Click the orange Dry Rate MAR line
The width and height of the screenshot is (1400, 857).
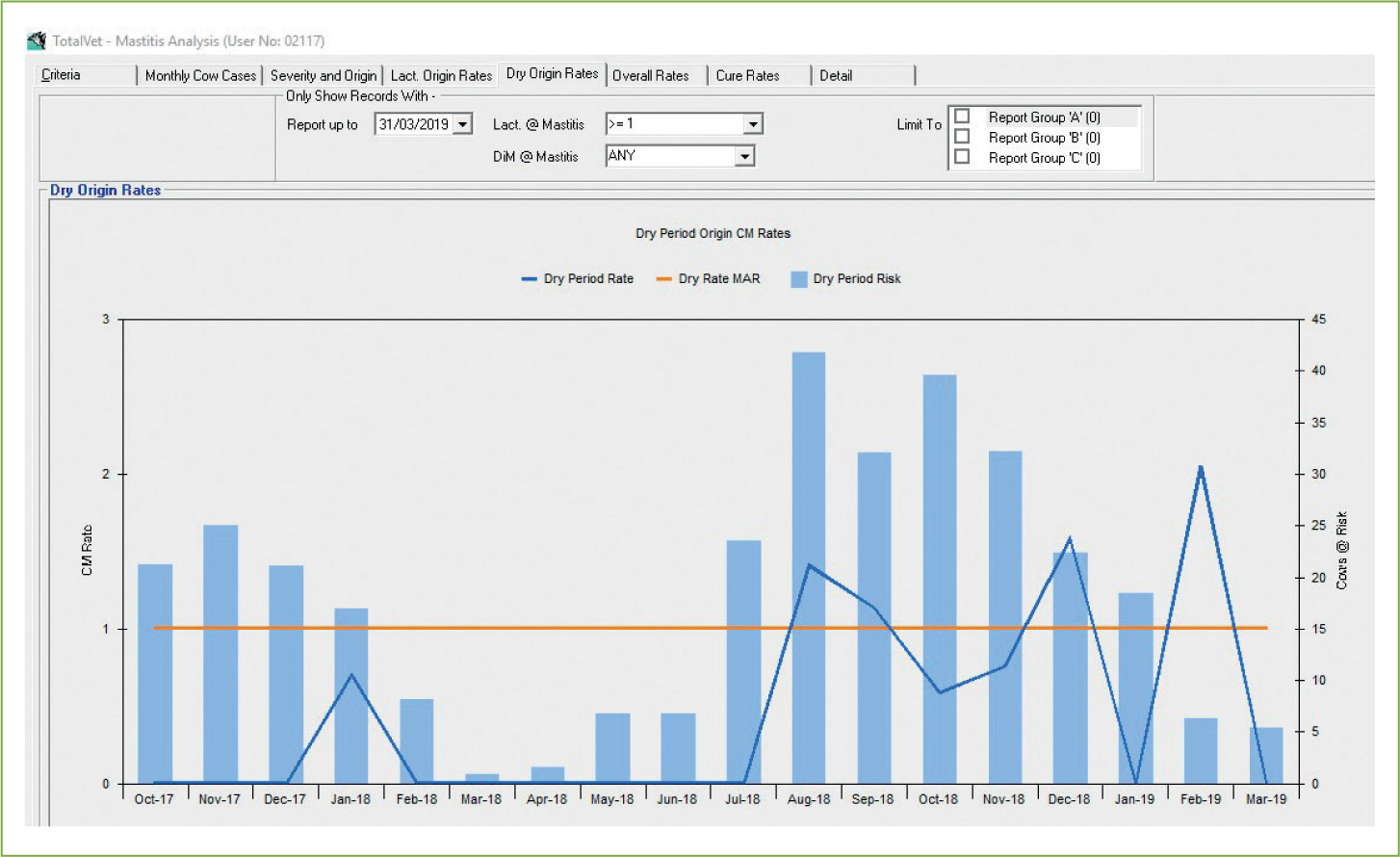point(710,628)
